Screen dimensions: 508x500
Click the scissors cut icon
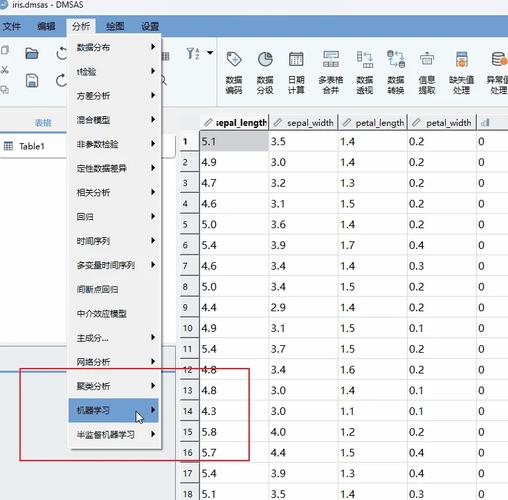pos(5,70)
